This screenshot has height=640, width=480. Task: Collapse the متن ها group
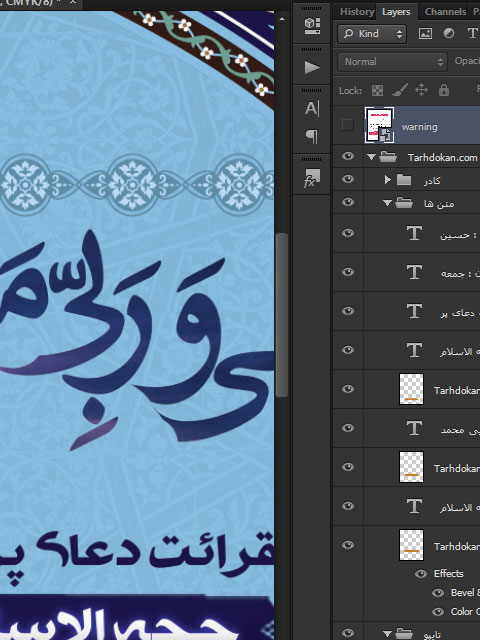[387, 203]
